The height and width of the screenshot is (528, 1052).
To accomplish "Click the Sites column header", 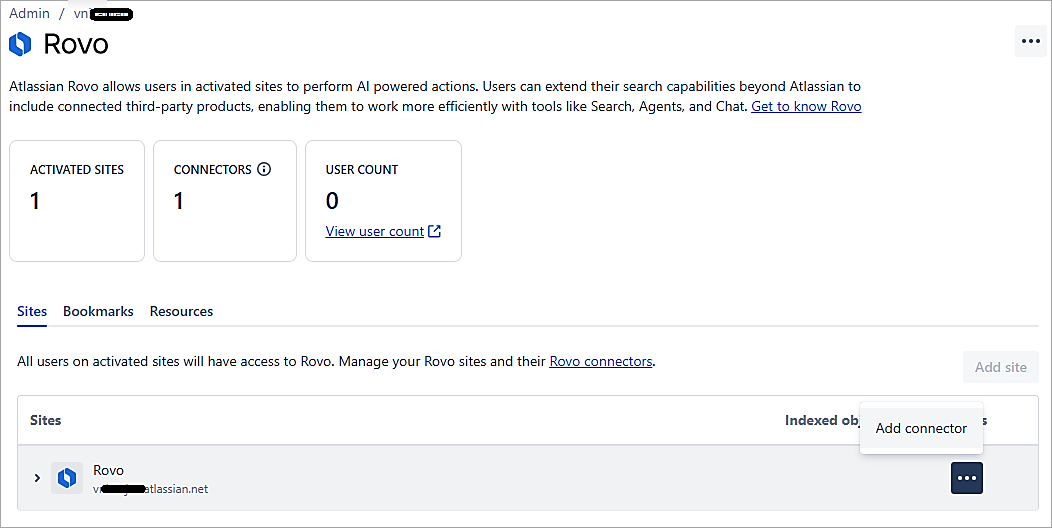I will [46, 420].
